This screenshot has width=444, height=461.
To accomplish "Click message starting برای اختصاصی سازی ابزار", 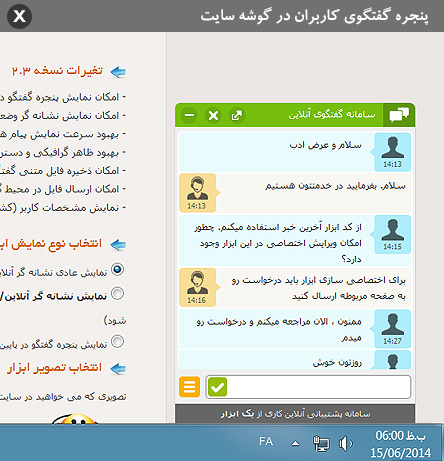I will 318,288.
